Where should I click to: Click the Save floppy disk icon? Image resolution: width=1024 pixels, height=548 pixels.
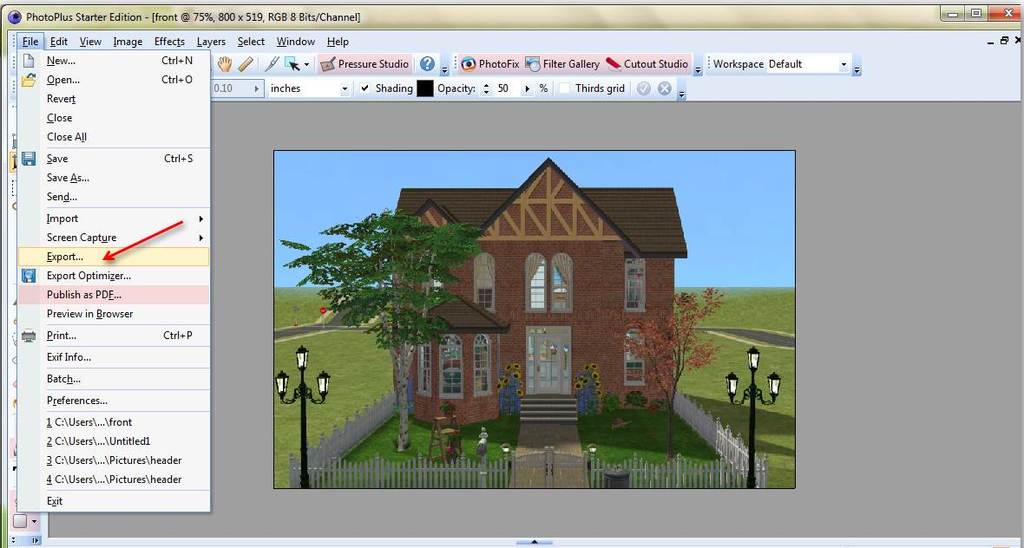[28, 159]
